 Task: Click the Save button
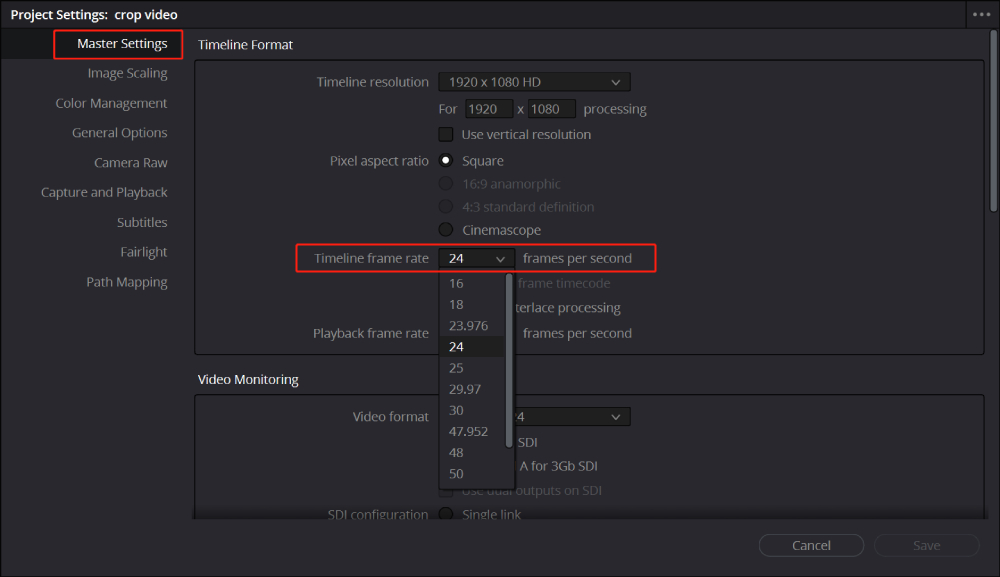[926, 545]
